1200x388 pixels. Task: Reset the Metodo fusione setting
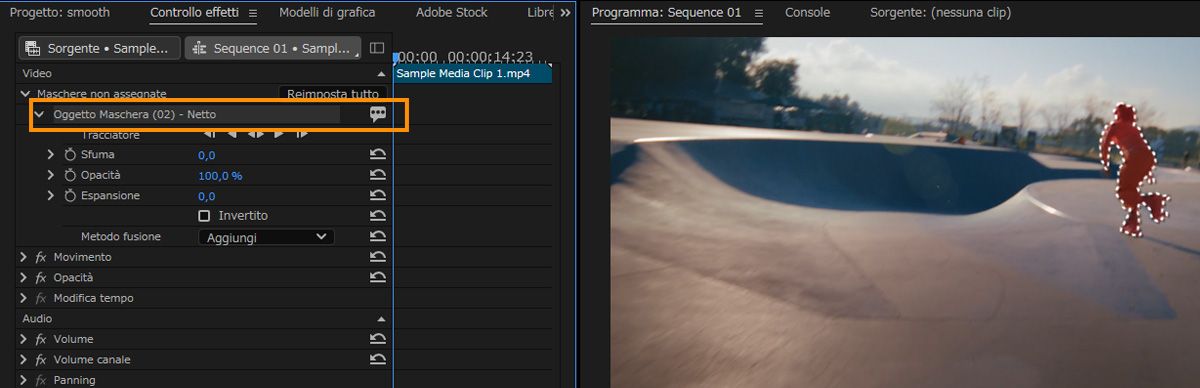(378, 237)
